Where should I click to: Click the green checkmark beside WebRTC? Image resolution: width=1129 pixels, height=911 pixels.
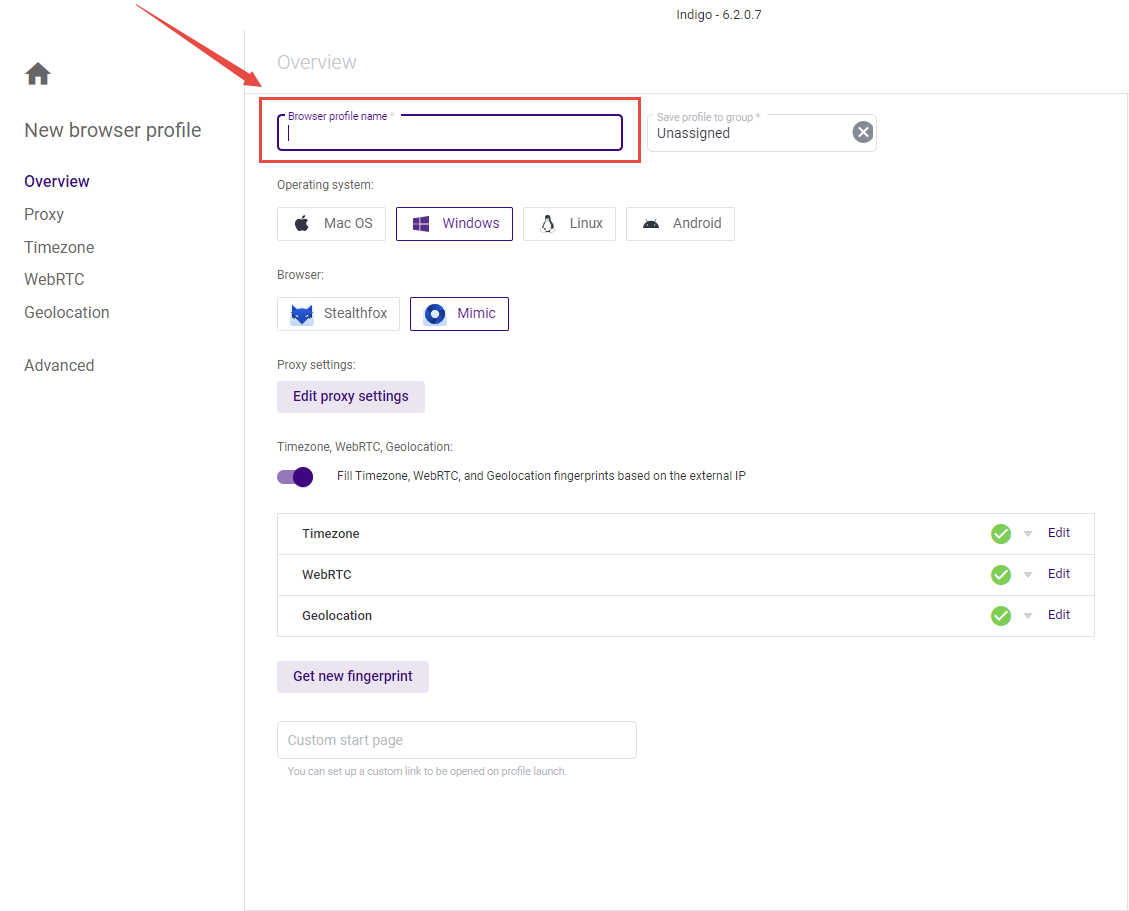(1000, 575)
